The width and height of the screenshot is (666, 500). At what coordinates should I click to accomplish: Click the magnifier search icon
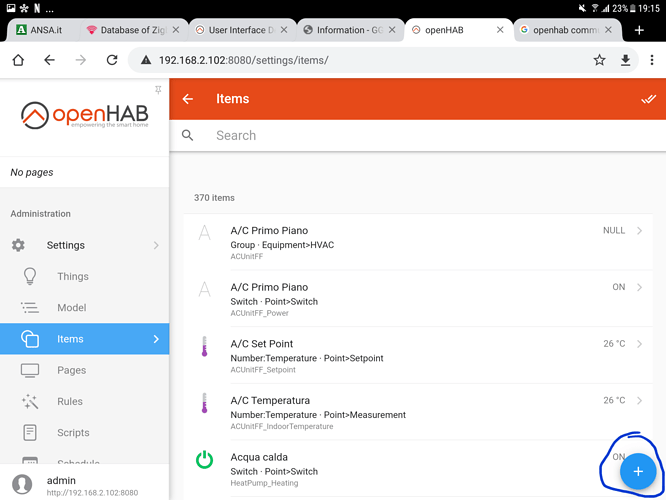(187, 136)
